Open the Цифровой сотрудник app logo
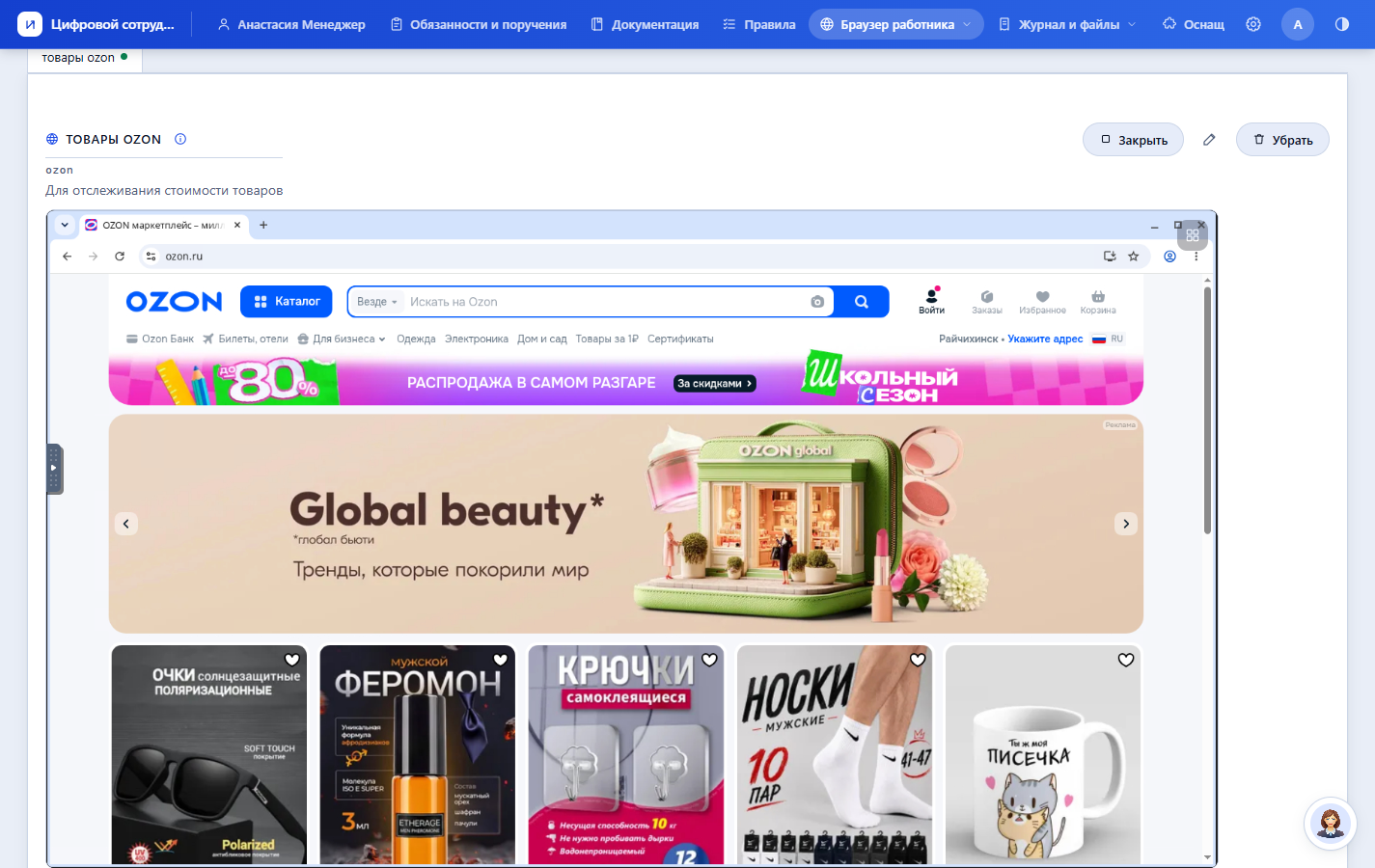The image size is (1375, 868). pos(30,24)
